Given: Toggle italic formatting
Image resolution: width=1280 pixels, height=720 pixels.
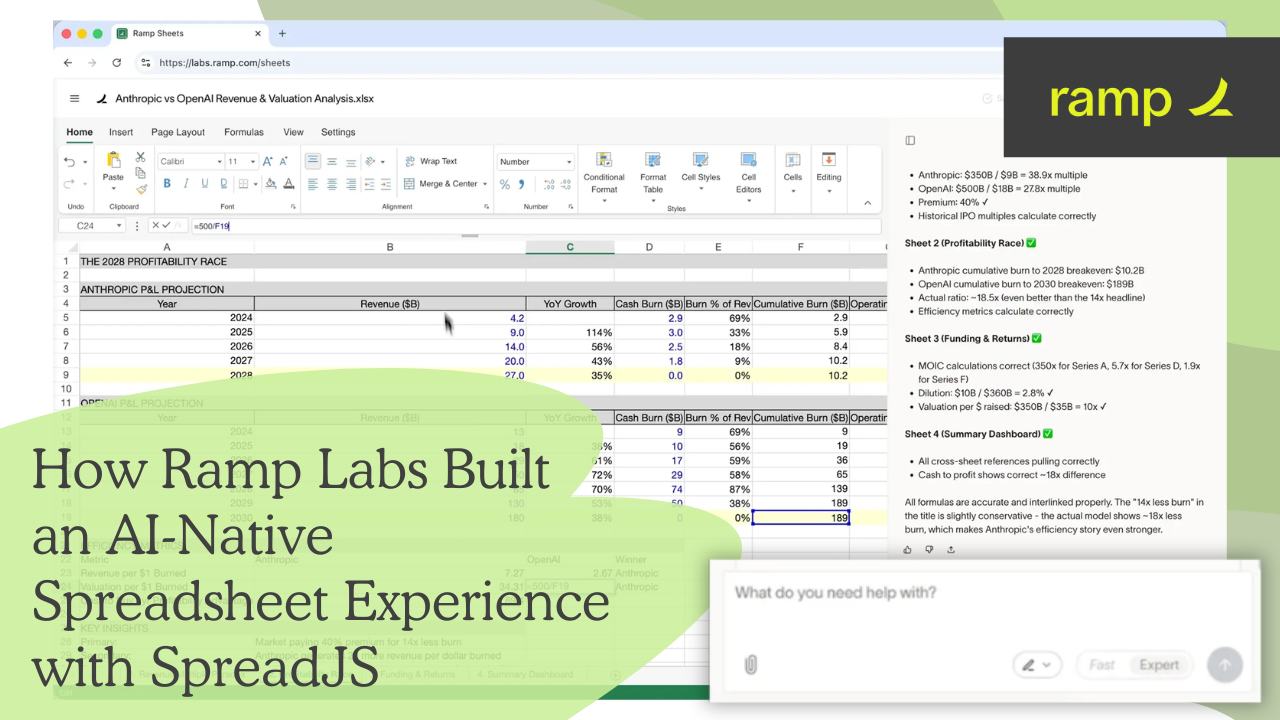Looking at the screenshot, I should 186,183.
